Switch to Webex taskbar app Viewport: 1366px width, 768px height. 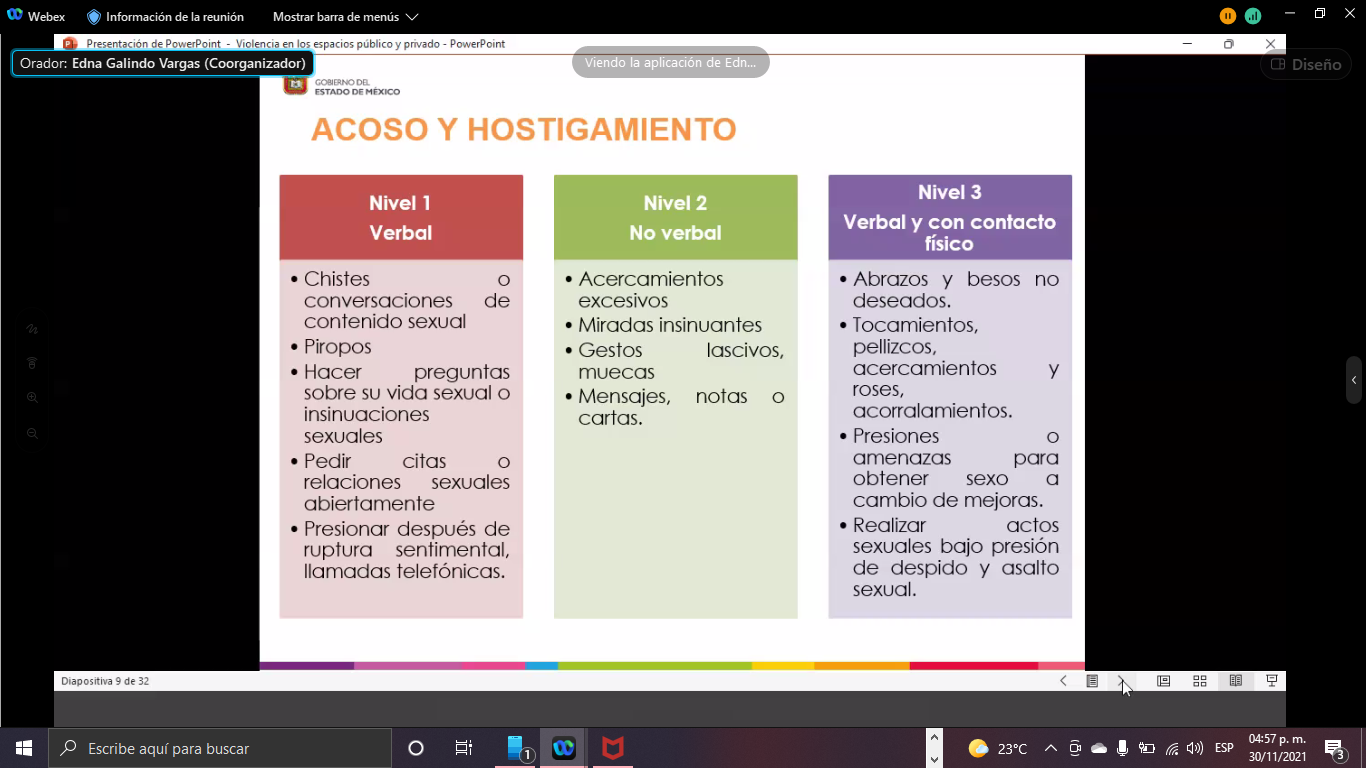(564, 748)
